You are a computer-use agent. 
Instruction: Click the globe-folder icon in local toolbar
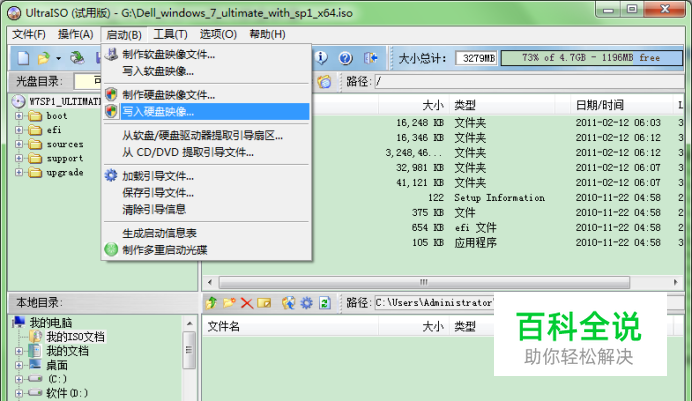(x=289, y=303)
